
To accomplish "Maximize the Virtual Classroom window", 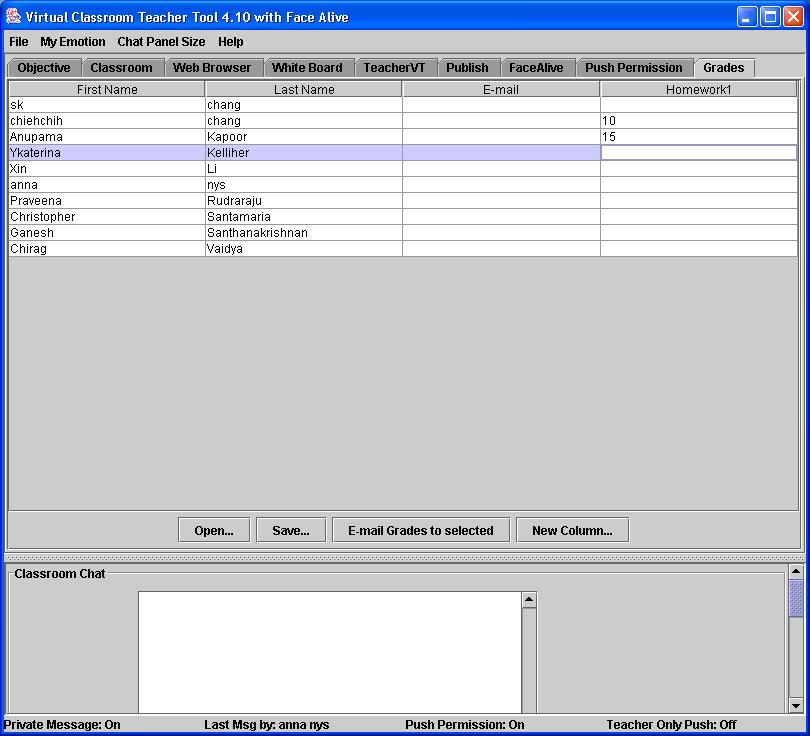I will tap(770, 17).
